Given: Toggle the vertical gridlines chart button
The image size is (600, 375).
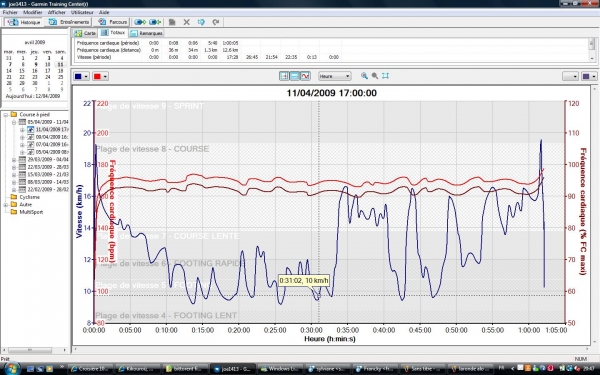Looking at the screenshot, I should click(284, 76).
